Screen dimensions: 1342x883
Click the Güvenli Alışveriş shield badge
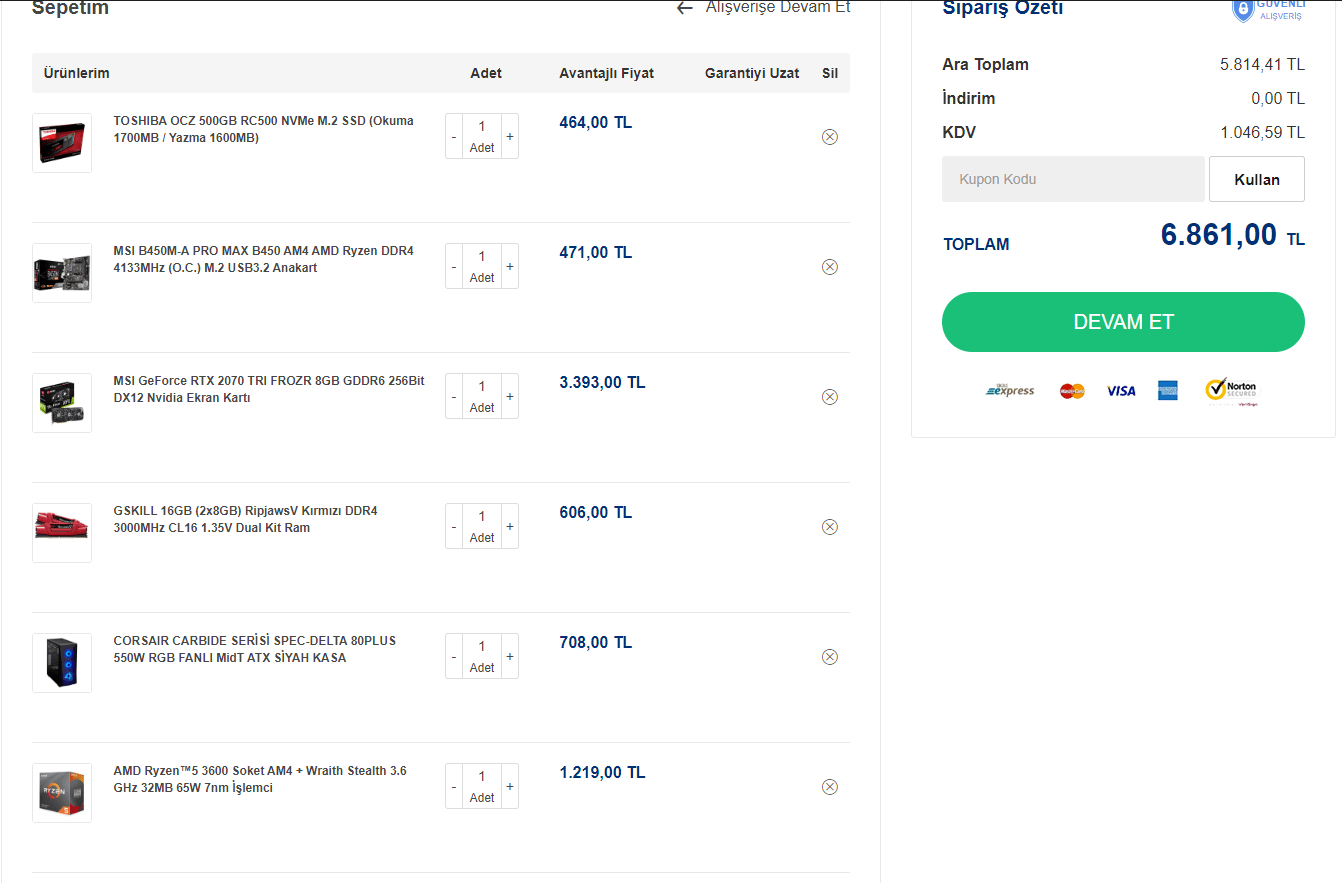point(1243,10)
